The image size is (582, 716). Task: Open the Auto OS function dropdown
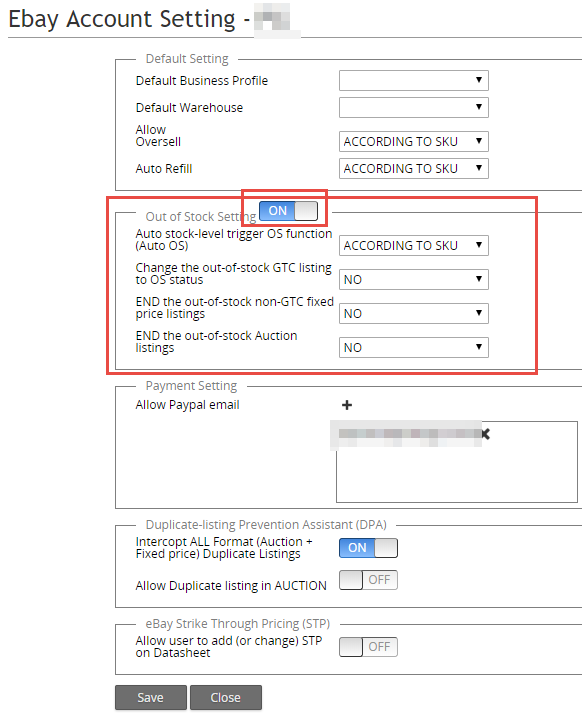pyautogui.click(x=414, y=246)
